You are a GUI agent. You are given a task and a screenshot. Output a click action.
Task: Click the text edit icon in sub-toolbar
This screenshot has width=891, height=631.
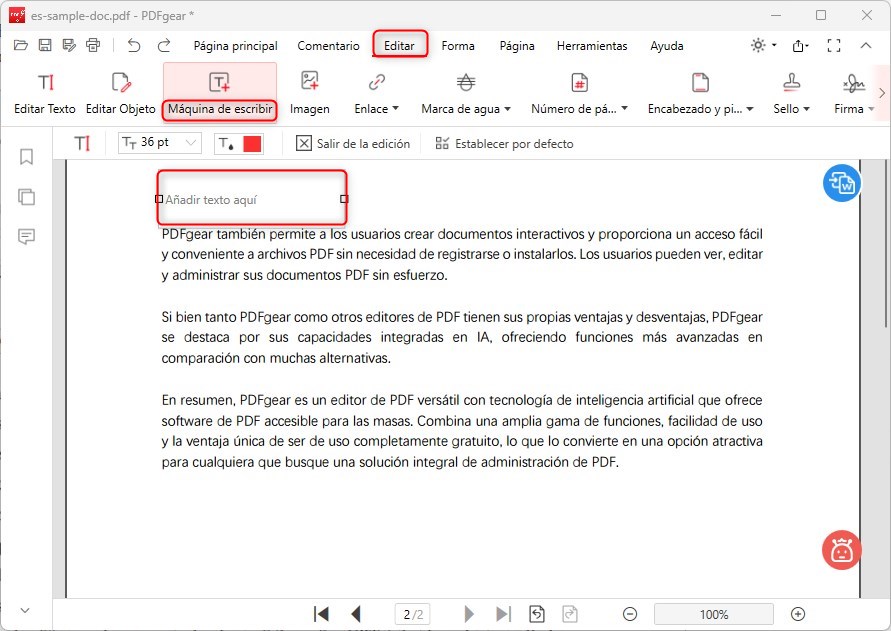pos(82,143)
